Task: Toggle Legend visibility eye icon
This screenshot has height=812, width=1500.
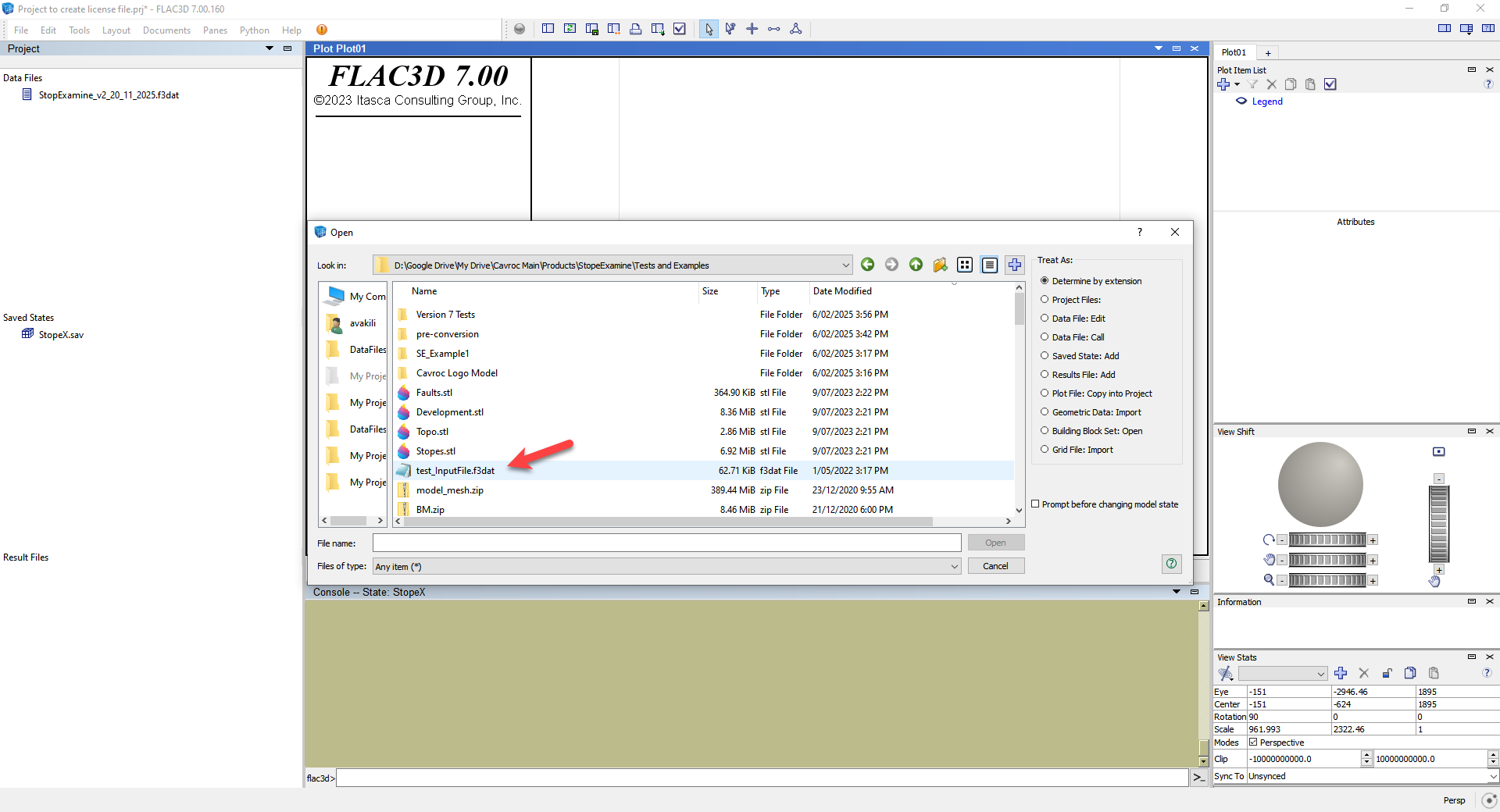Action: pos(1241,101)
